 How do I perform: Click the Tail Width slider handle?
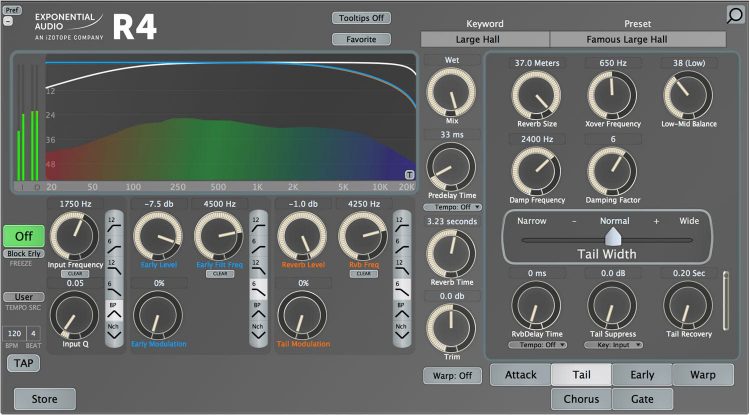(x=613, y=236)
